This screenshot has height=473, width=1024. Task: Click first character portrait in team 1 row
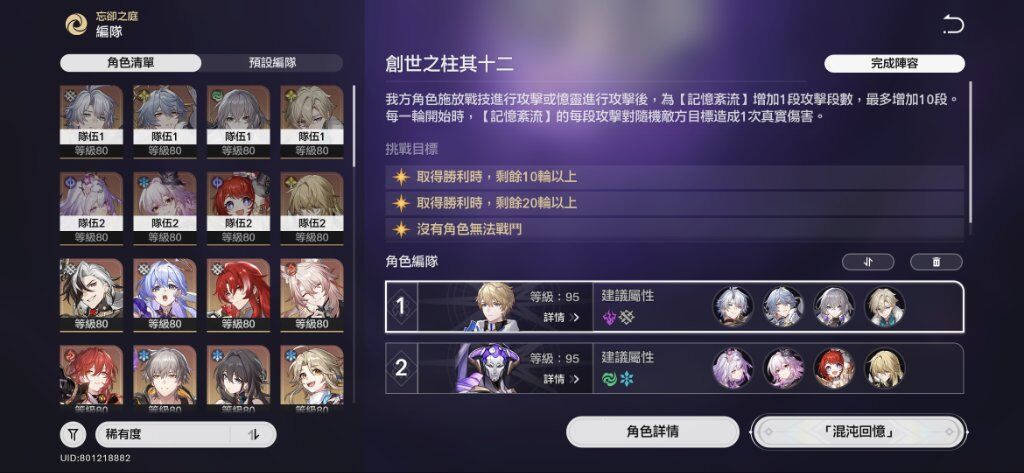(x=733, y=306)
